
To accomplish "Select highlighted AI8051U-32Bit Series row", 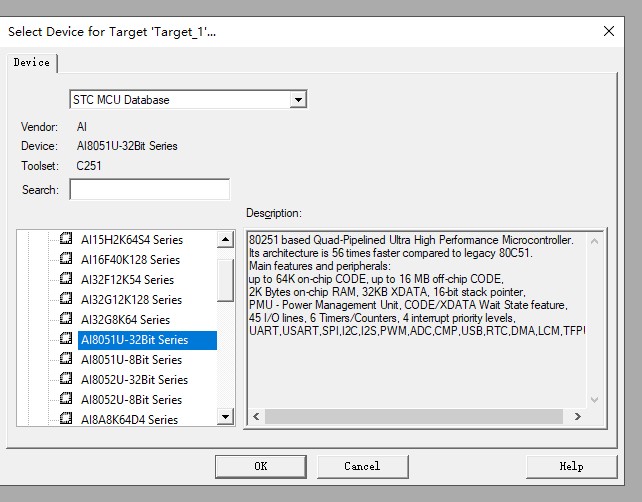I will 147,340.
